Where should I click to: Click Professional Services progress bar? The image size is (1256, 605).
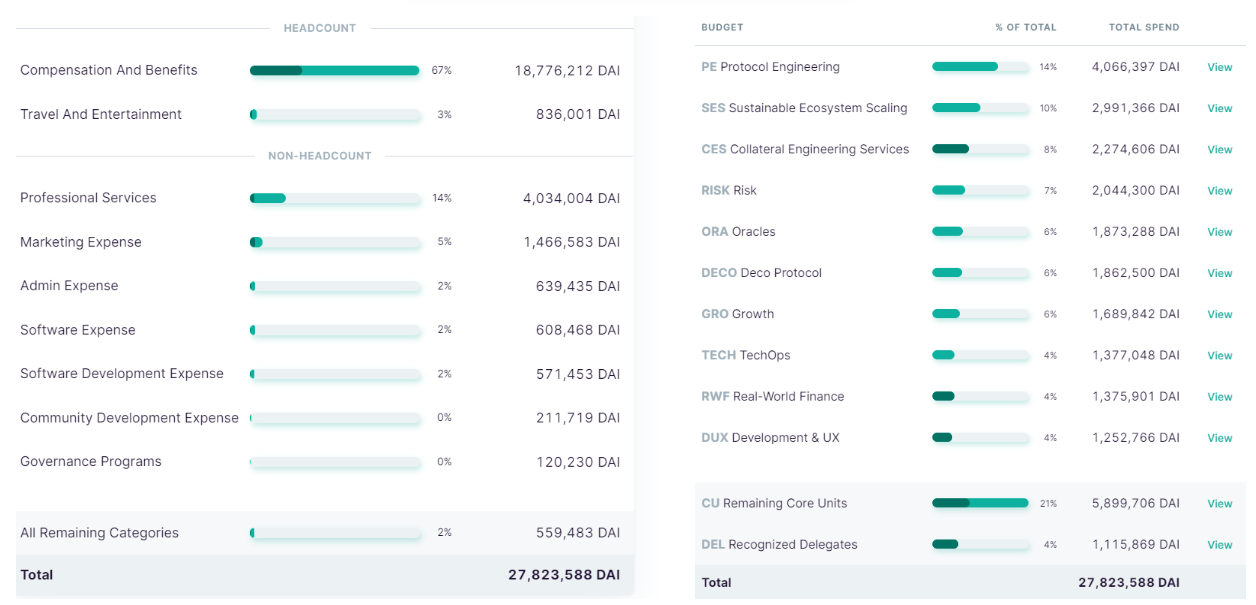334,198
